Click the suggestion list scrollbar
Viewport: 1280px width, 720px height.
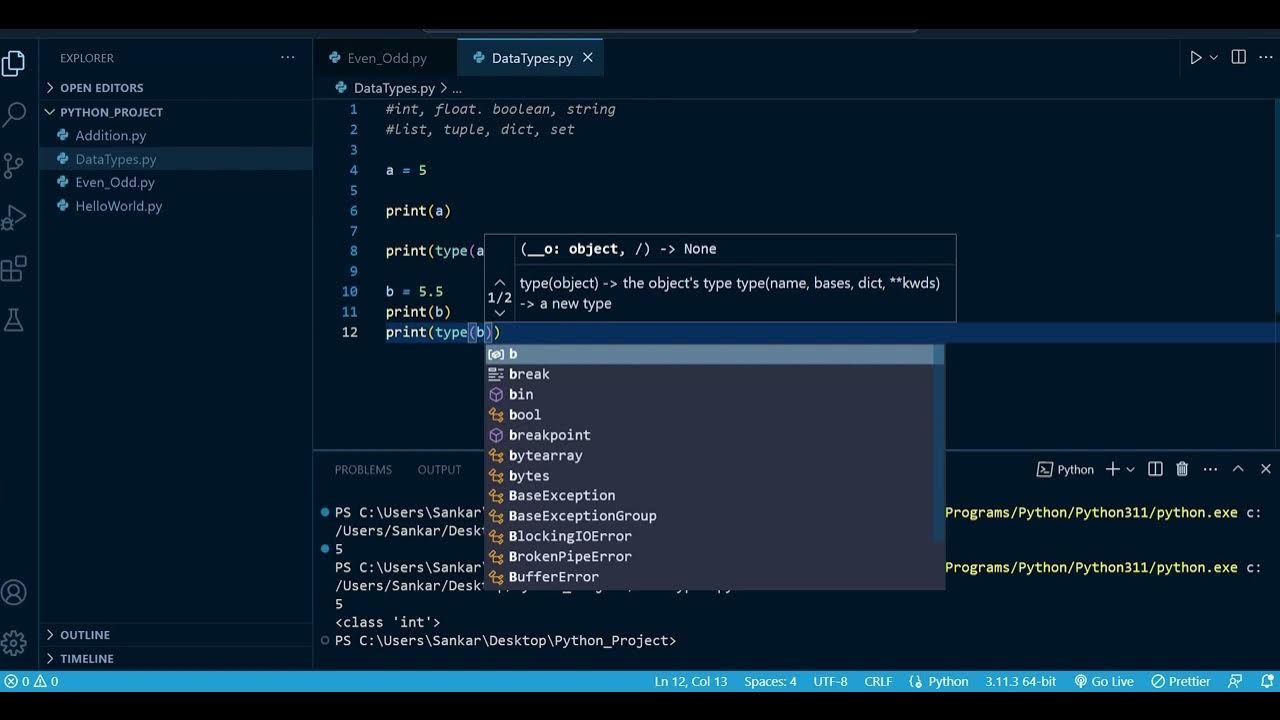coord(939,444)
